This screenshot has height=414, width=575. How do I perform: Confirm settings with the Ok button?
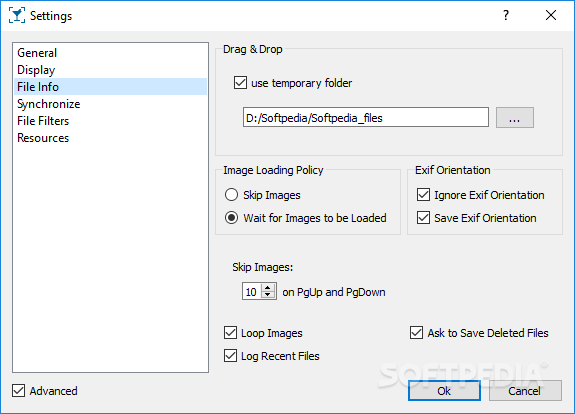pos(444,391)
